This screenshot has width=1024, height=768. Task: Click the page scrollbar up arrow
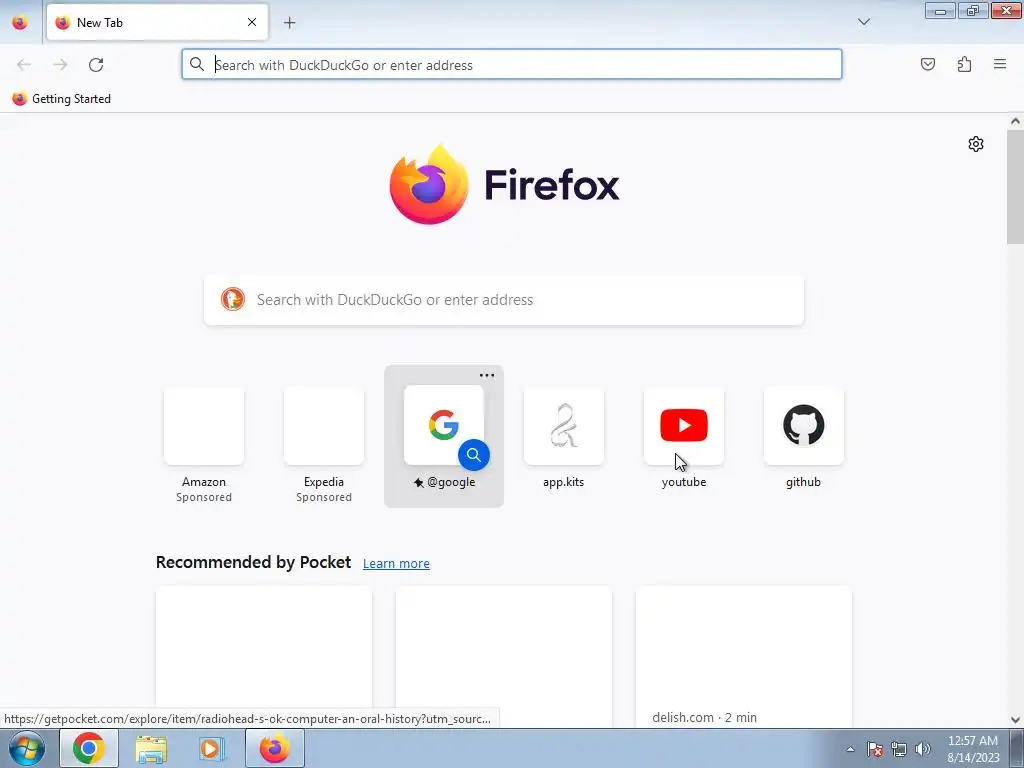1015,121
